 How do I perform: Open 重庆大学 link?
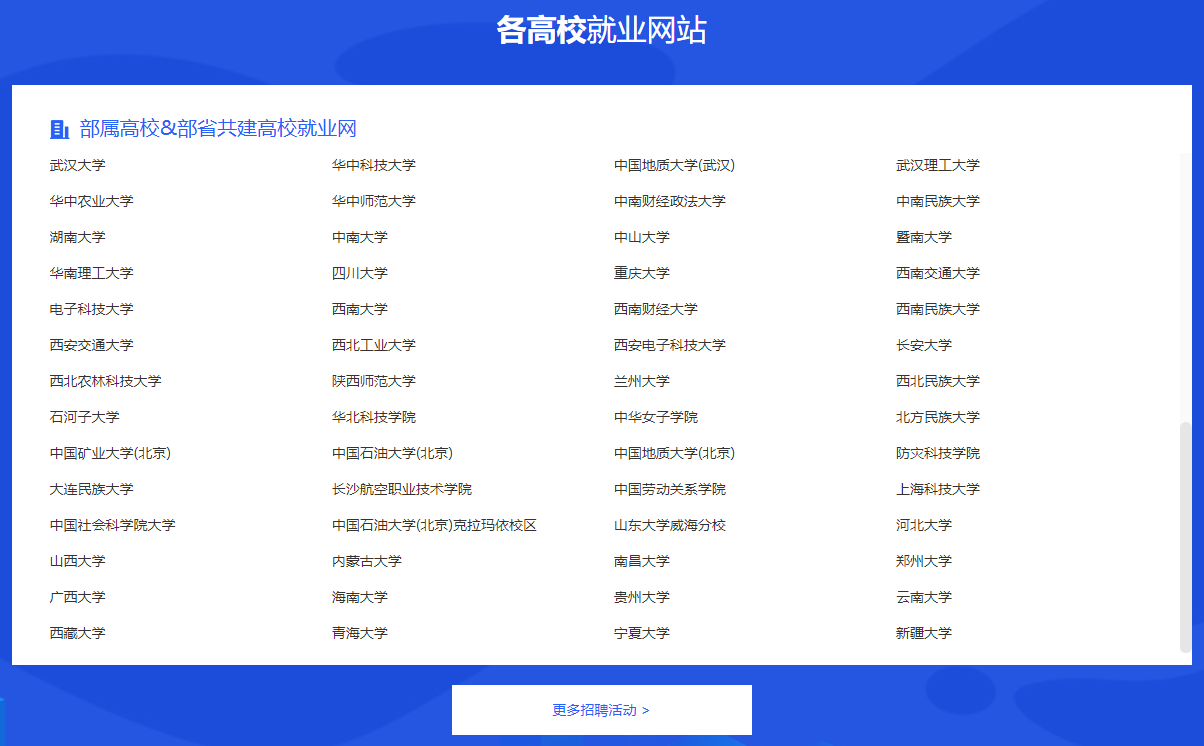[642, 273]
